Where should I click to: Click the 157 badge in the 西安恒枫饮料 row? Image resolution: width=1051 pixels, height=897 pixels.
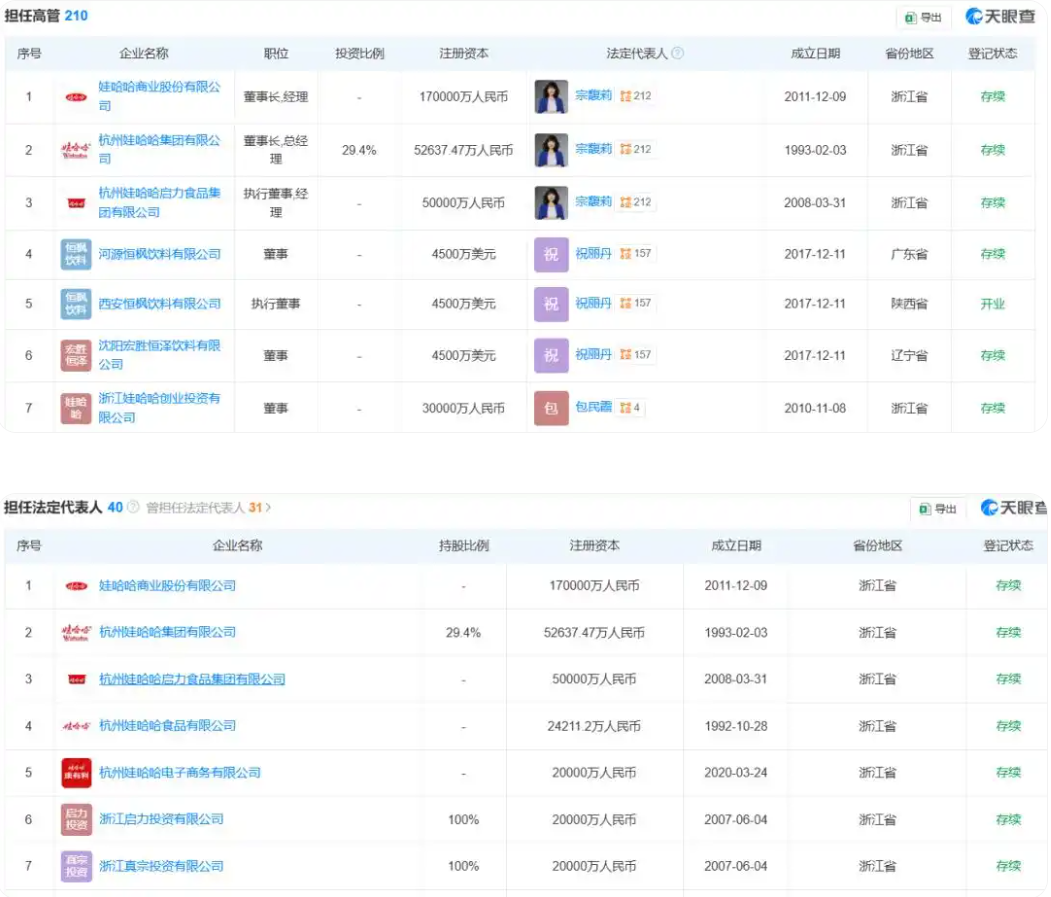click(635, 303)
